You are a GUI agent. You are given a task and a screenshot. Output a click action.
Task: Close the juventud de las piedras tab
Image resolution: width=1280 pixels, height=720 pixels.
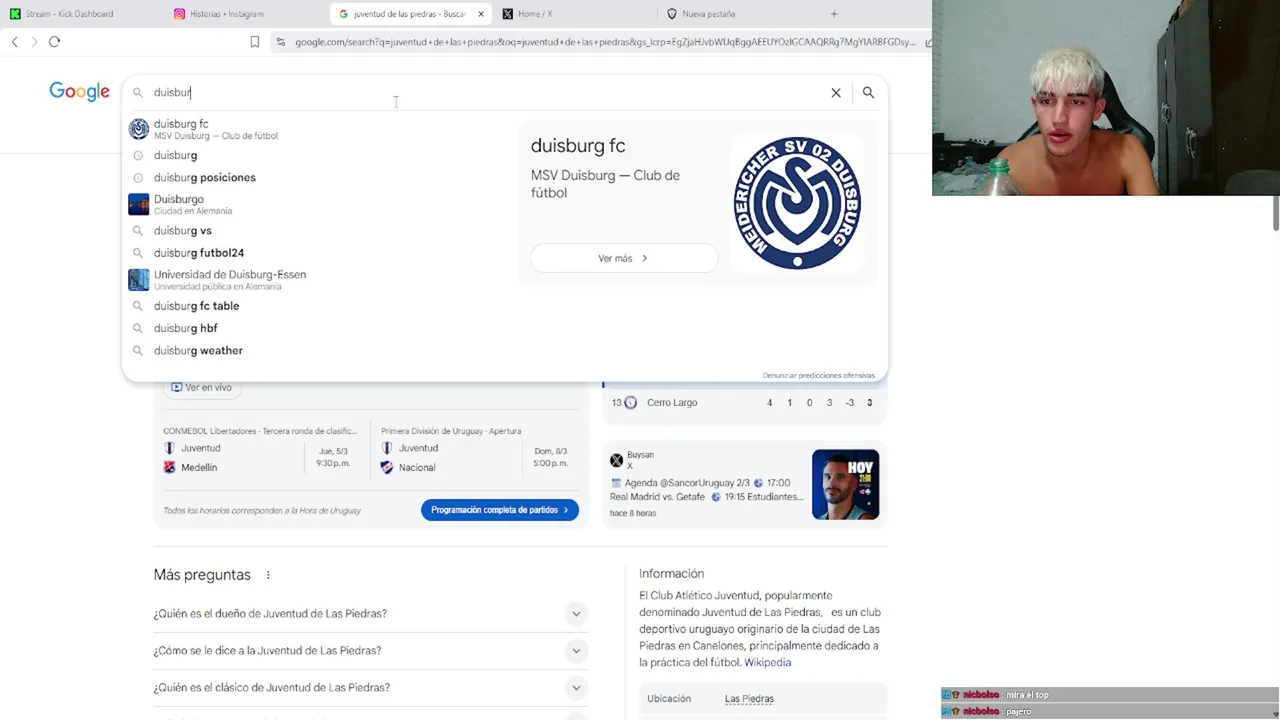click(481, 14)
